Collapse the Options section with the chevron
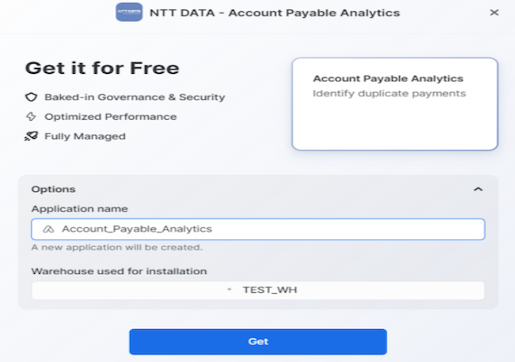Viewport: 515px width, 362px height. tap(478, 189)
